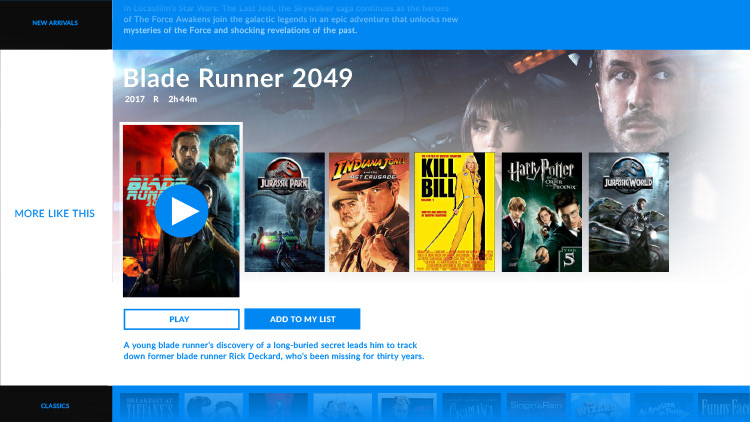Select the MORE LIKE THIS section label
The height and width of the screenshot is (422, 750).
pos(55,213)
